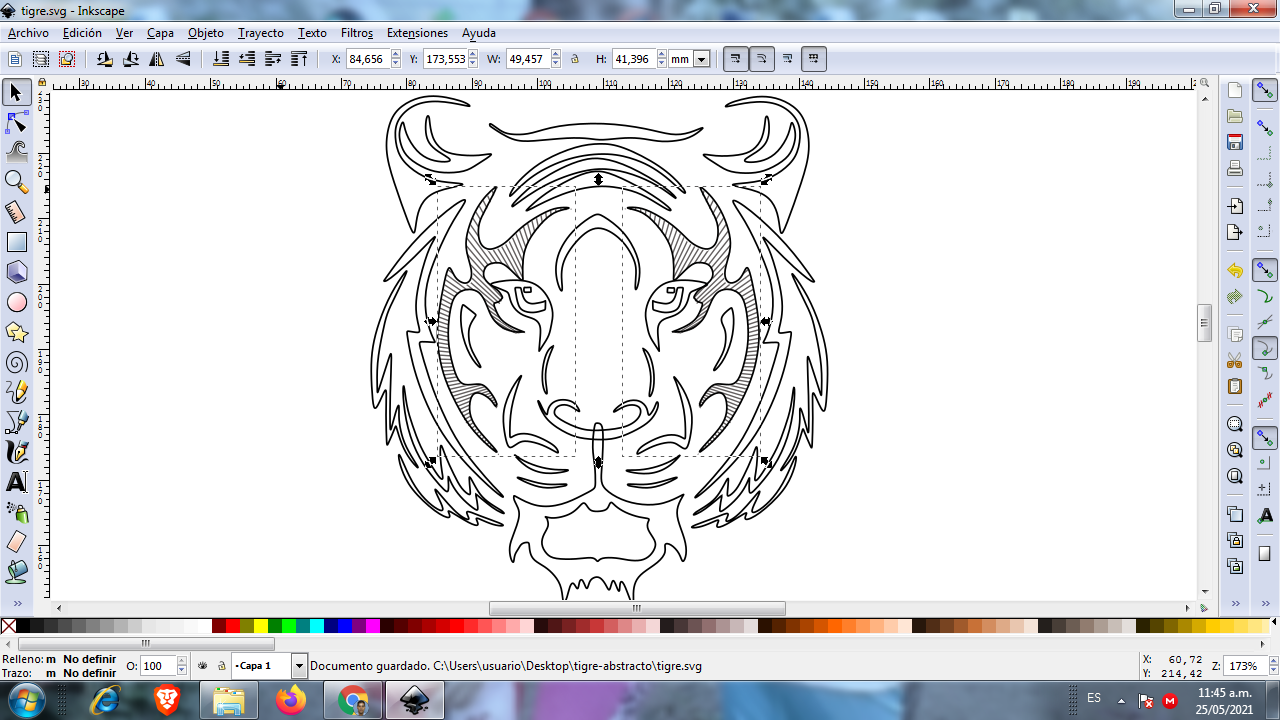Toggle move patterns with object
This screenshot has width=1280, height=720.
click(814, 59)
